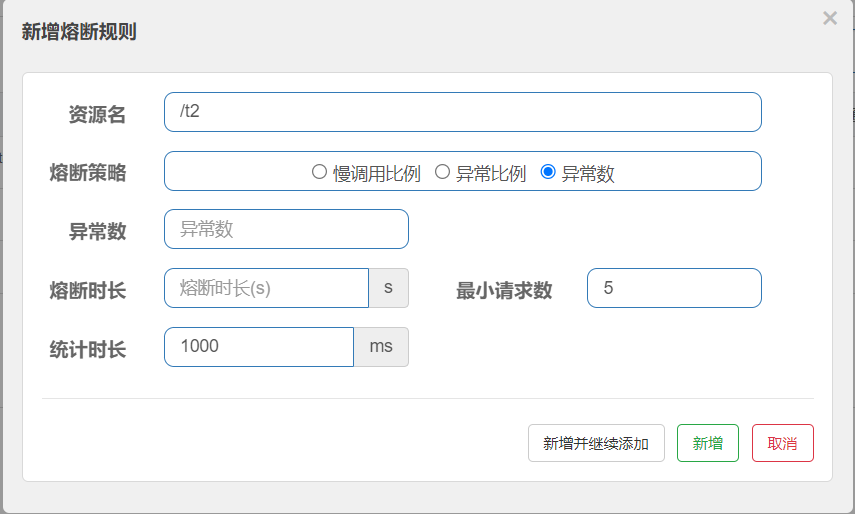This screenshot has height=514, width=855.
Task: Click the 最小请求数 field label
Action: point(504,291)
